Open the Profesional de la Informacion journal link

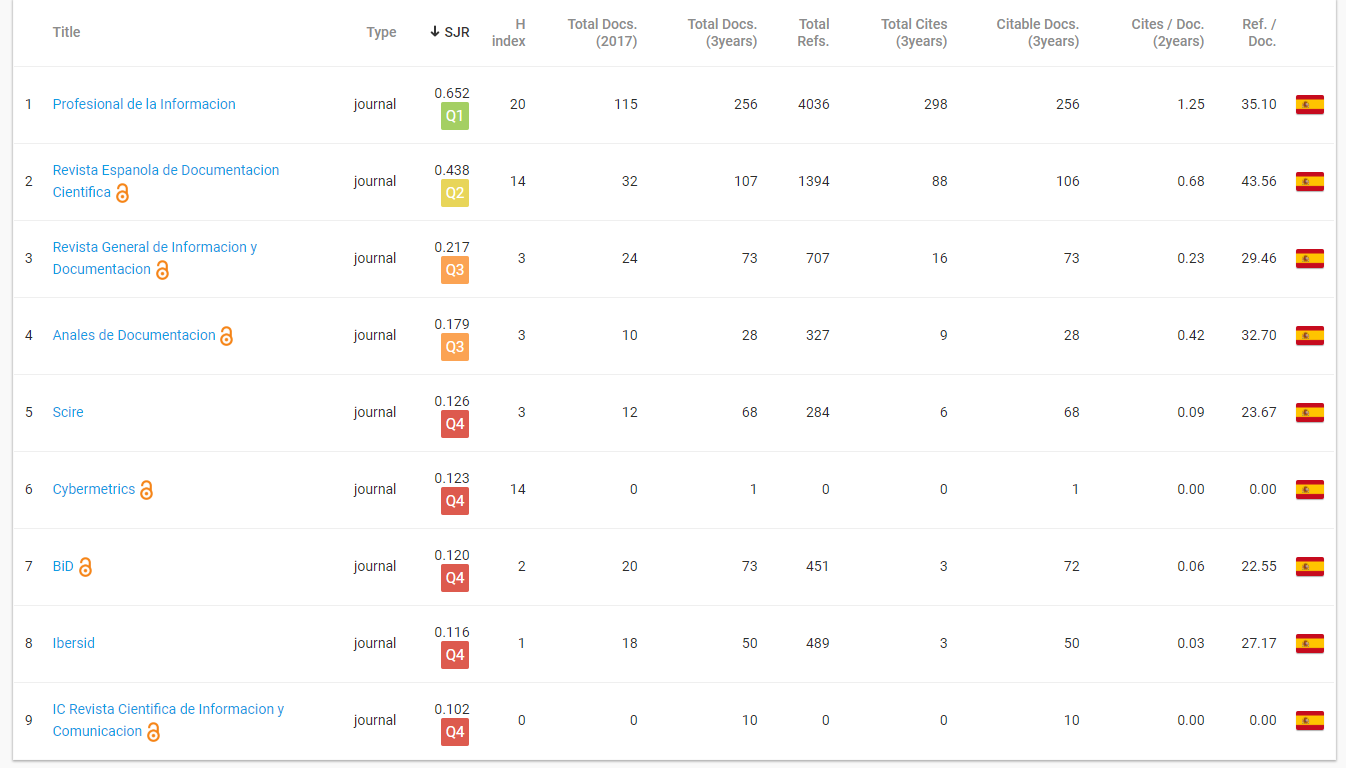pos(144,104)
